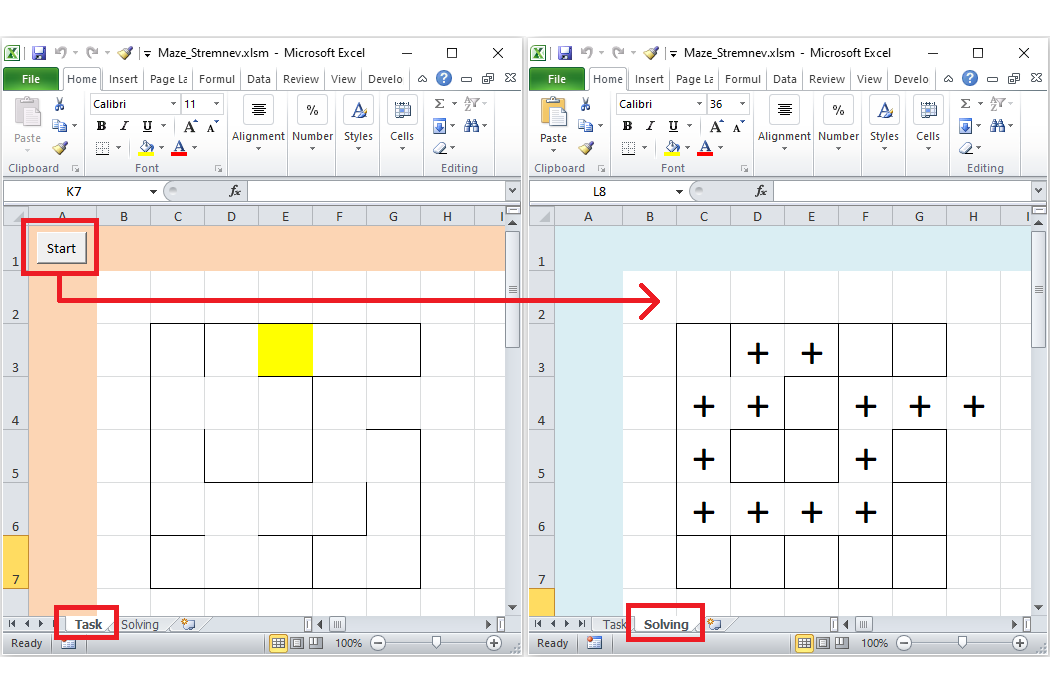Open font size 11 dropdown in left window
Image resolution: width=1050 pixels, height=696 pixels.
point(216,104)
